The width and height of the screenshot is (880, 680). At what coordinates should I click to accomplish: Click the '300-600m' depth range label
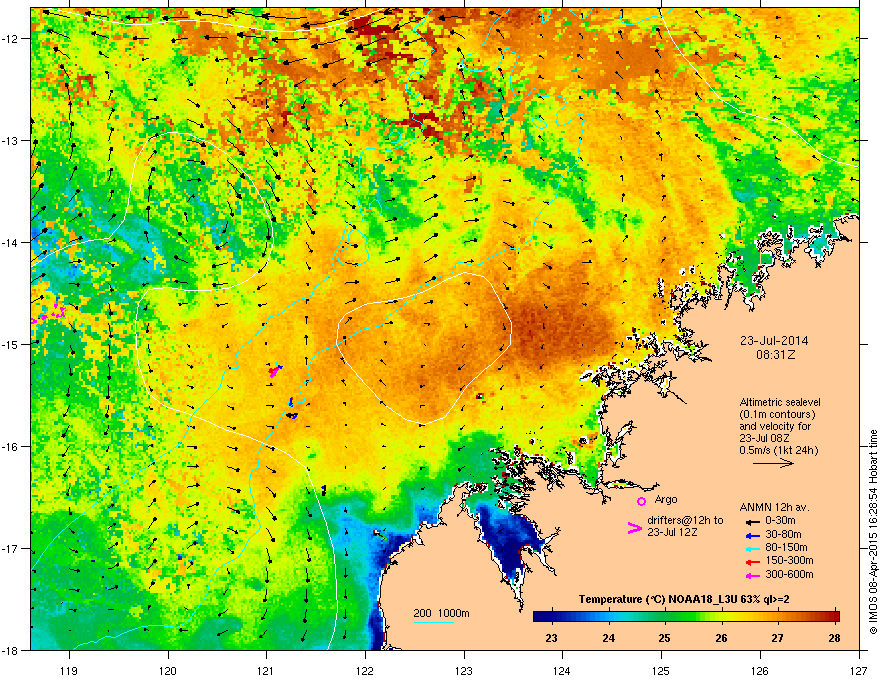pos(790,574)
